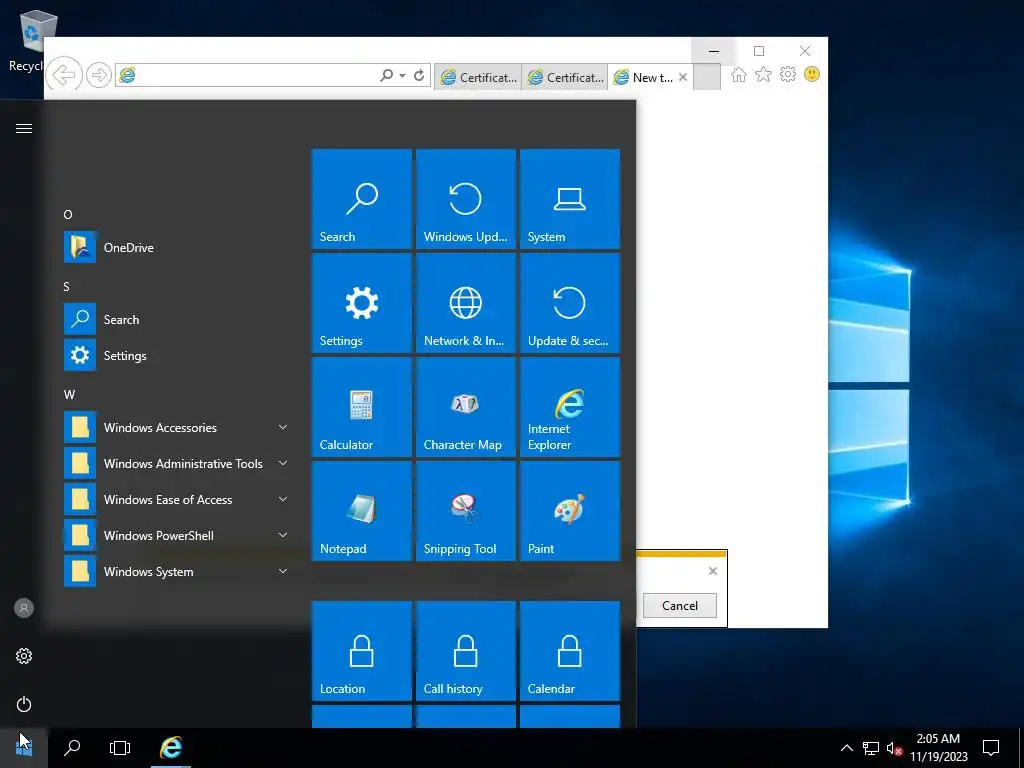1024x768 pixels.
Task: Launch the Notepad tile
Action: pos(362,511)
